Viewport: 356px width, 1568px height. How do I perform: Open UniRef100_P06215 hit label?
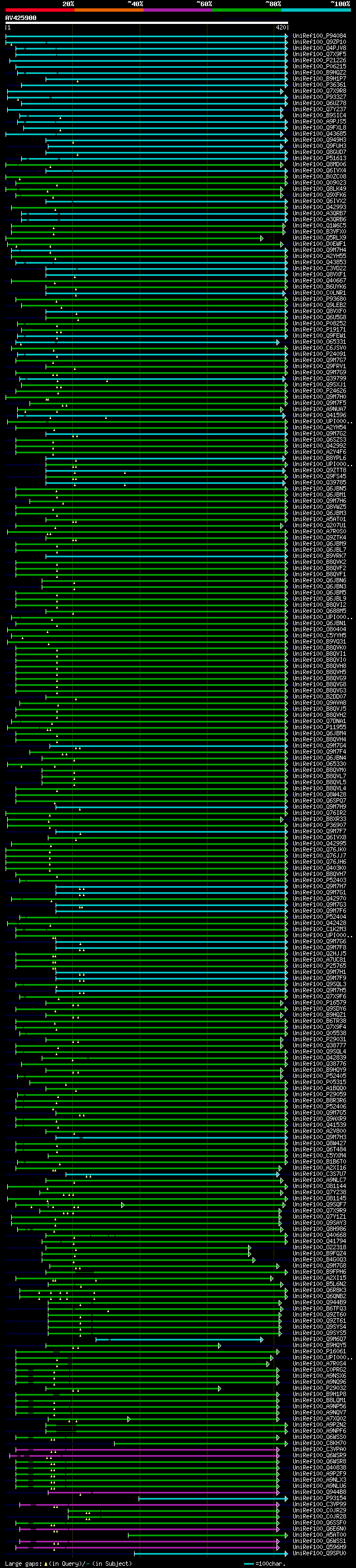pyautogui.click(x=319, y=66)
